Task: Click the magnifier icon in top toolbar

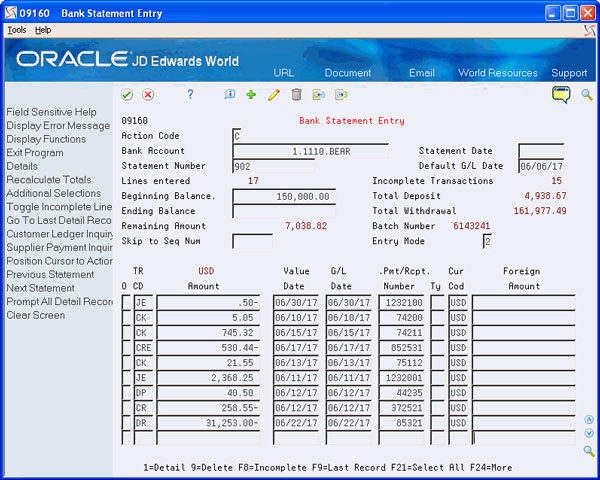Action: click(x=587, y=95)
